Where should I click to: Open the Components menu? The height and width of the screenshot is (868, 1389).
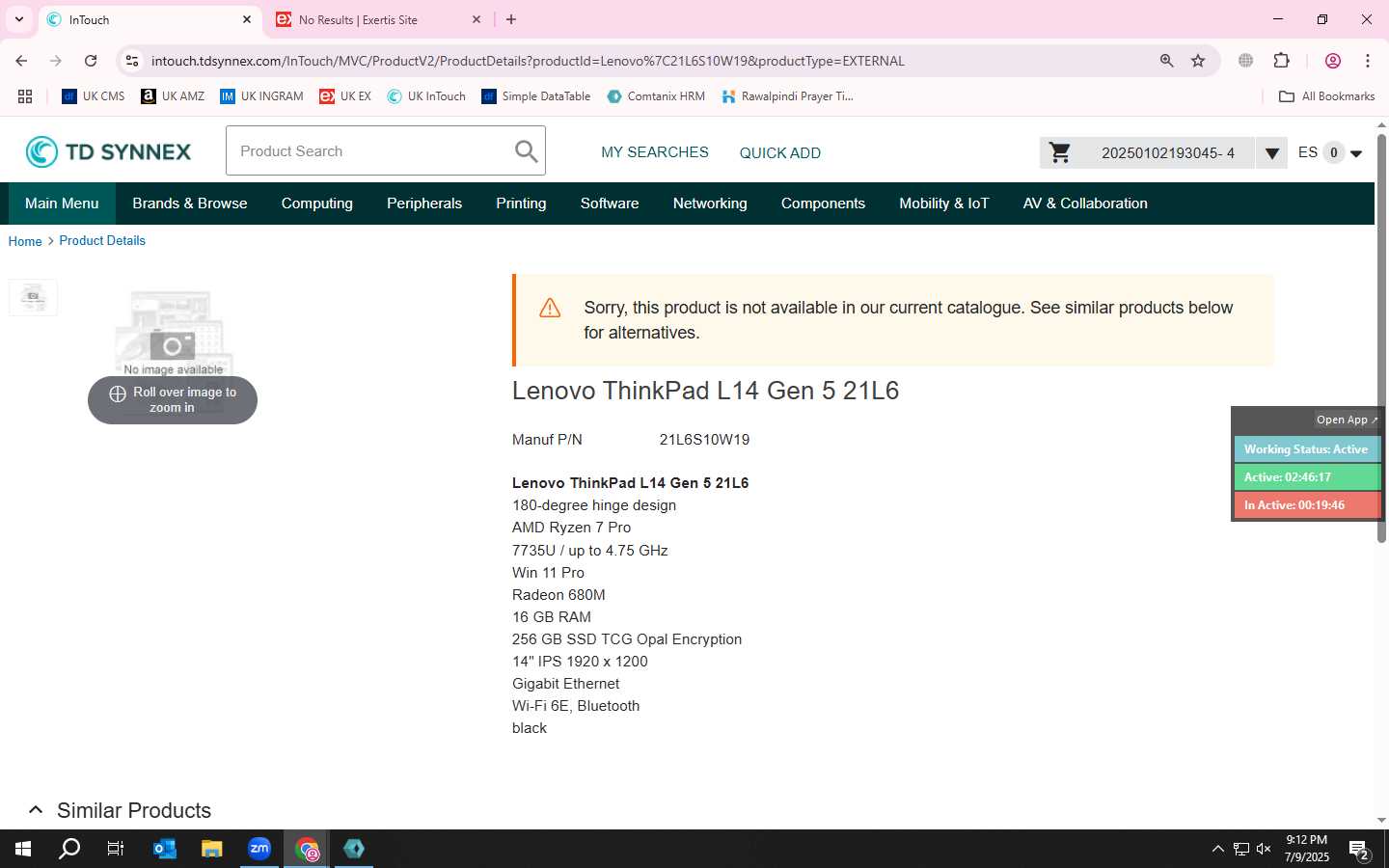(x=823, y=203)
